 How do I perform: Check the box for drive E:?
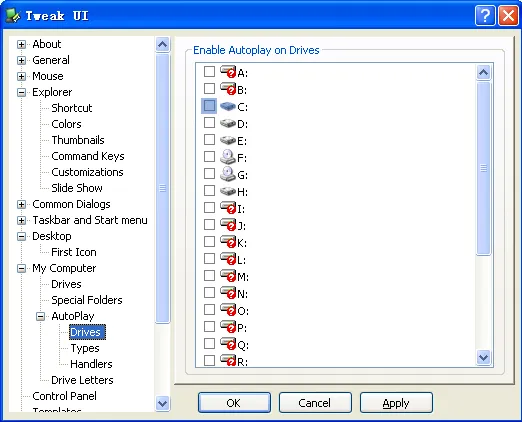[x=209, y=139]
